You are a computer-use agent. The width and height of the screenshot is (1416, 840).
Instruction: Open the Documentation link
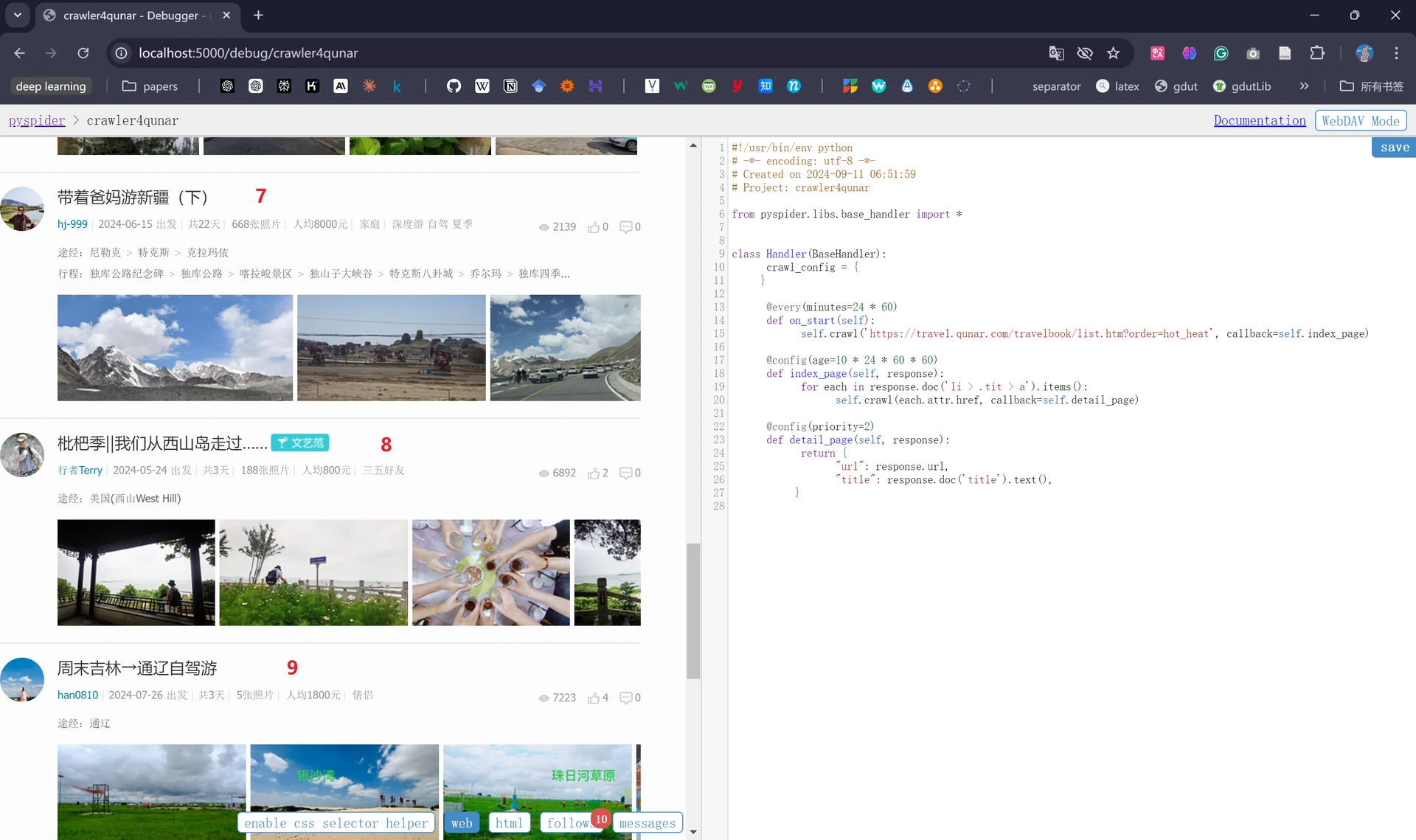tap(1260, 120)
